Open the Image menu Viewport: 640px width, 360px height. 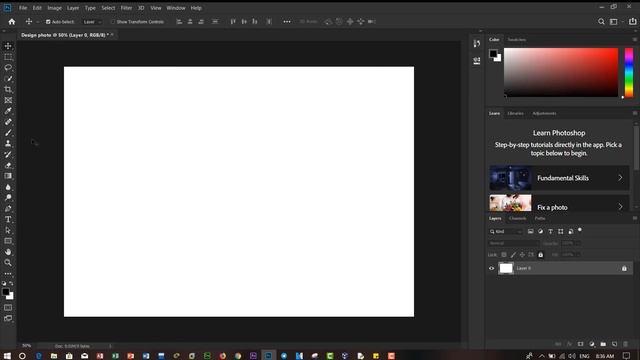(x=54, y=8)
